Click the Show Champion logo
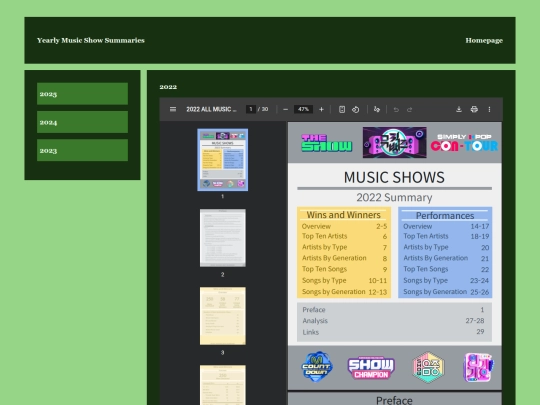The width and height of the screenshot is (540, 405). click(x=371, y=367)
